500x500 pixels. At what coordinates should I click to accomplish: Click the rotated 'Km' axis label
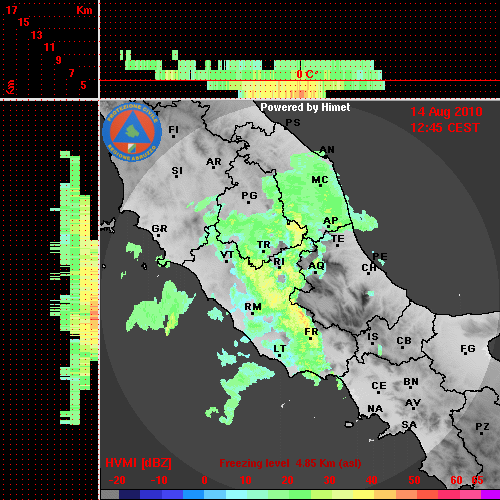coord(11,87)
